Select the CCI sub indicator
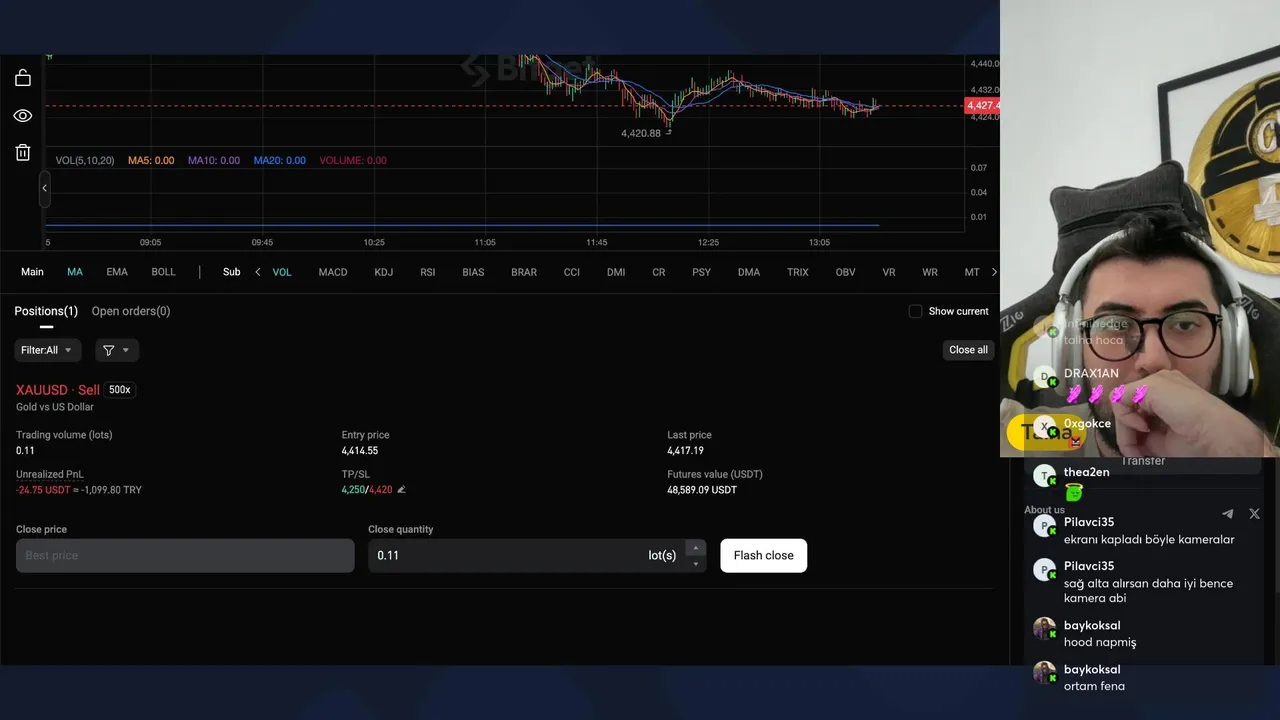This screenshot has height=720, width=1280. [x=572, y=272]
